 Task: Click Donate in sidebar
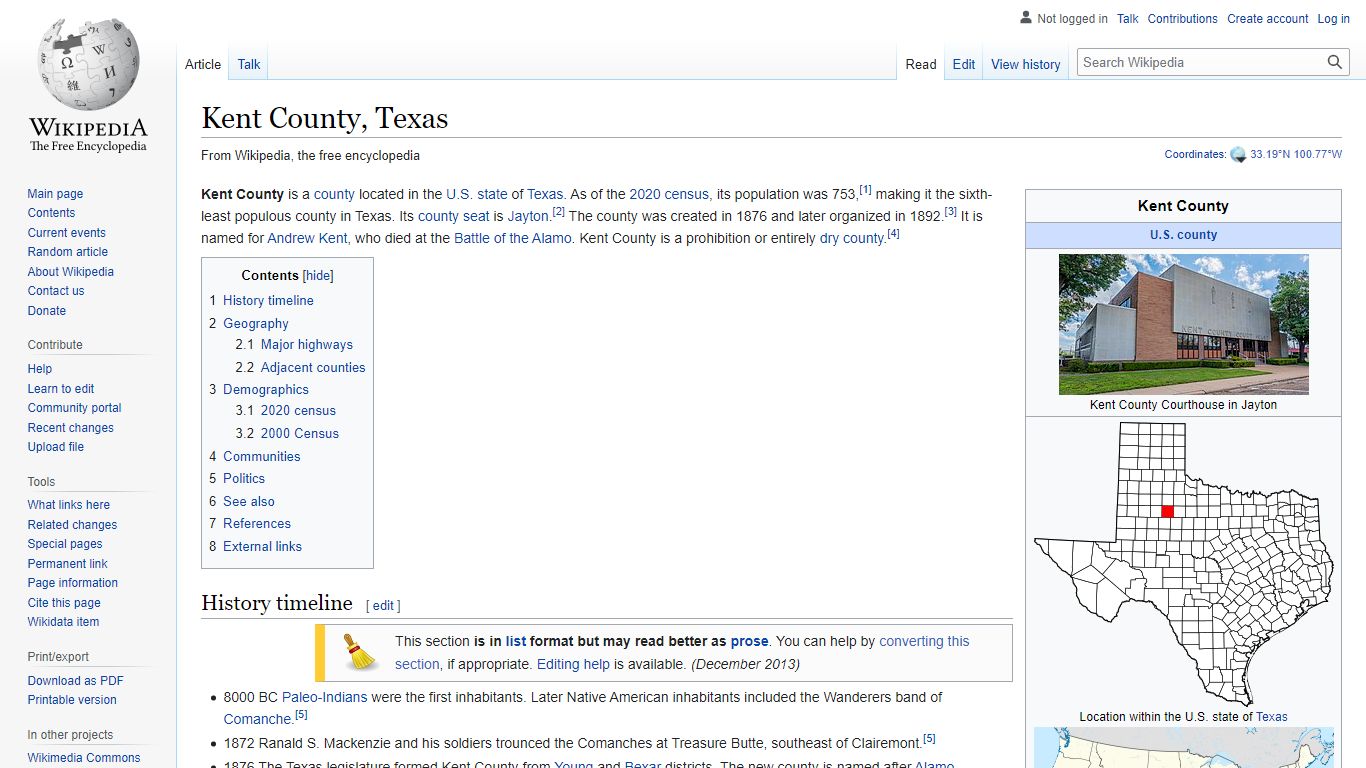click(x=47, y=311)
